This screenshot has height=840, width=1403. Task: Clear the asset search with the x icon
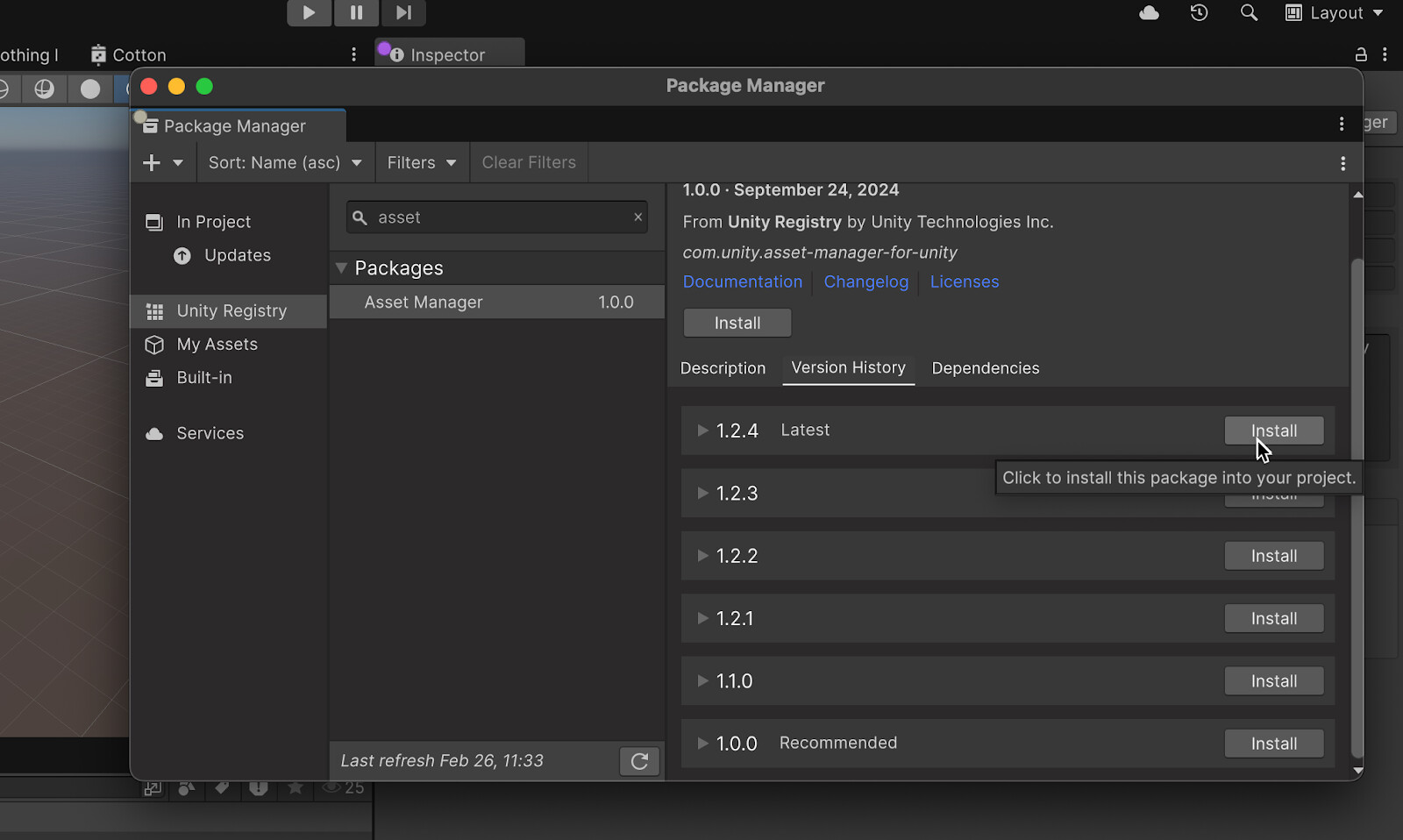point(638,217)
